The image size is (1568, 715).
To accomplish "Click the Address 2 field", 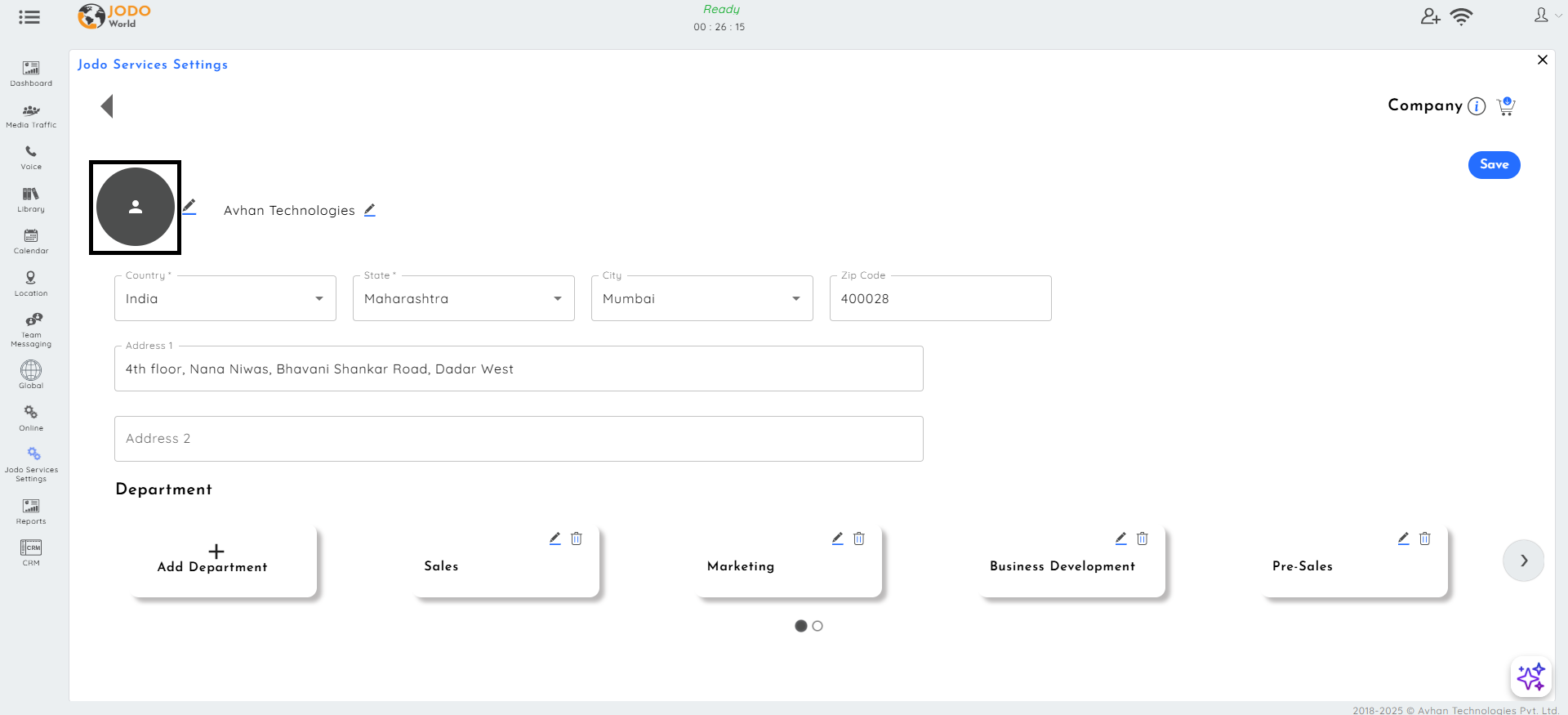I will point(519,439).
